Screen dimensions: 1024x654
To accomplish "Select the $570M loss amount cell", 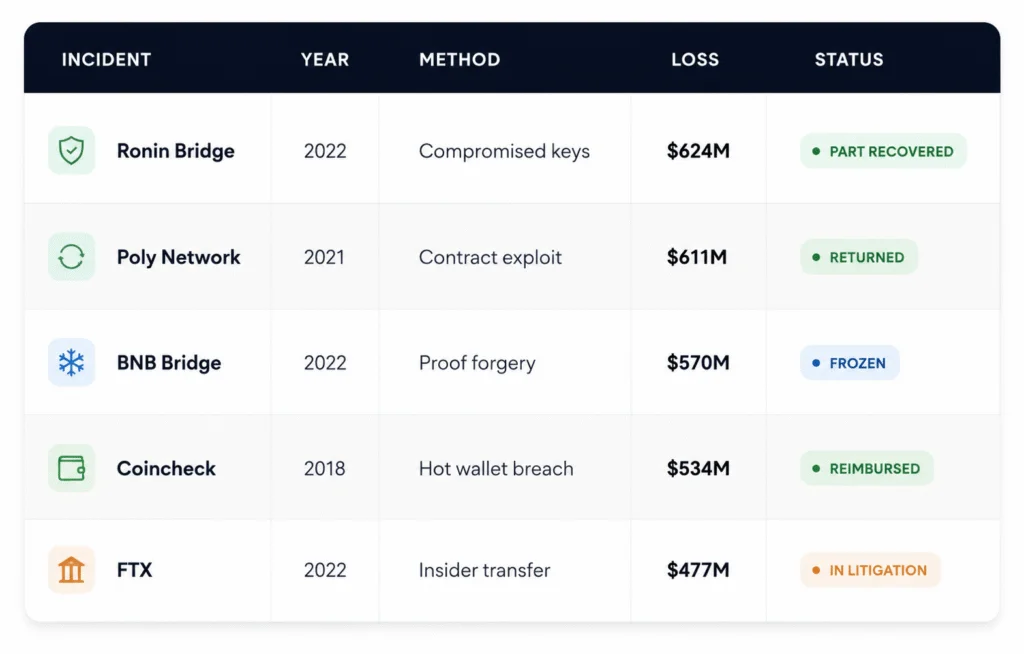I will pos(698,363).
